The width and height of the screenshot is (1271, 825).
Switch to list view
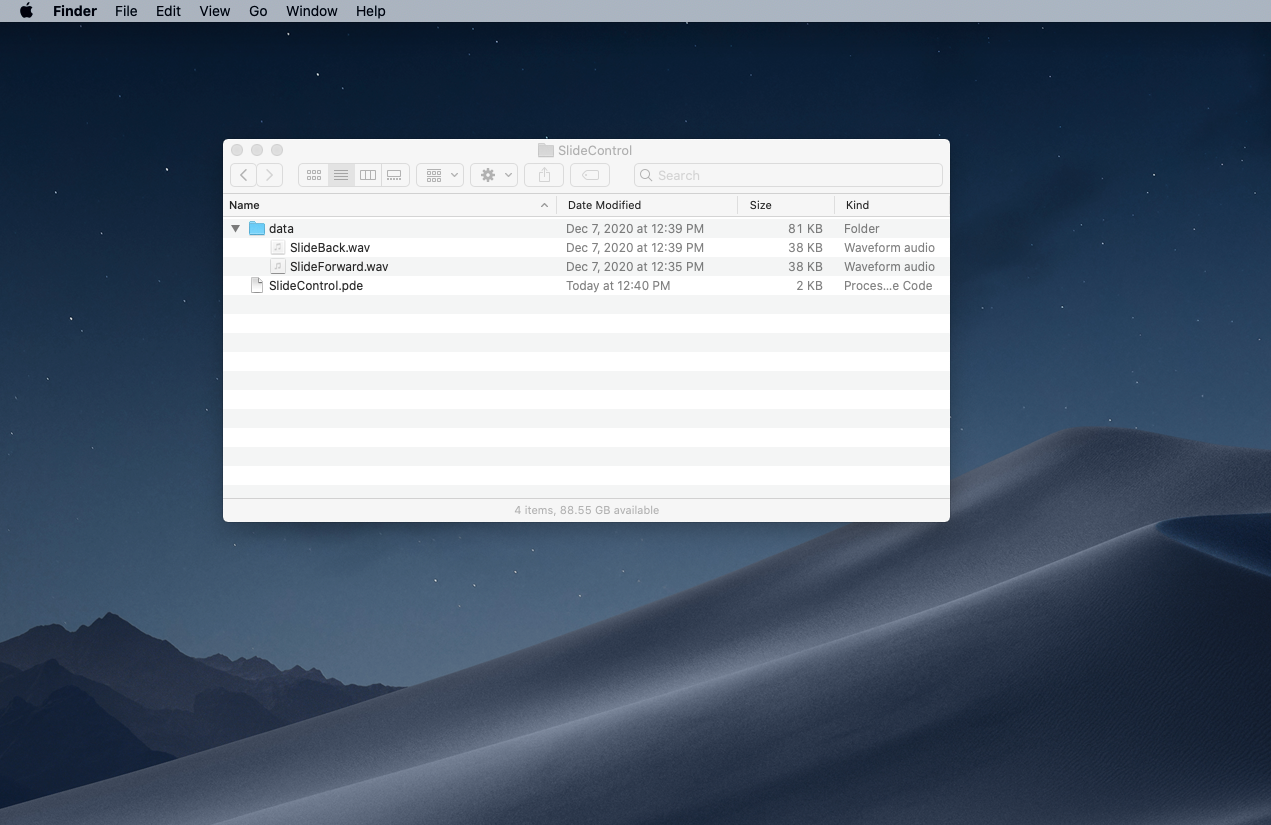click(x=341, y=175)
